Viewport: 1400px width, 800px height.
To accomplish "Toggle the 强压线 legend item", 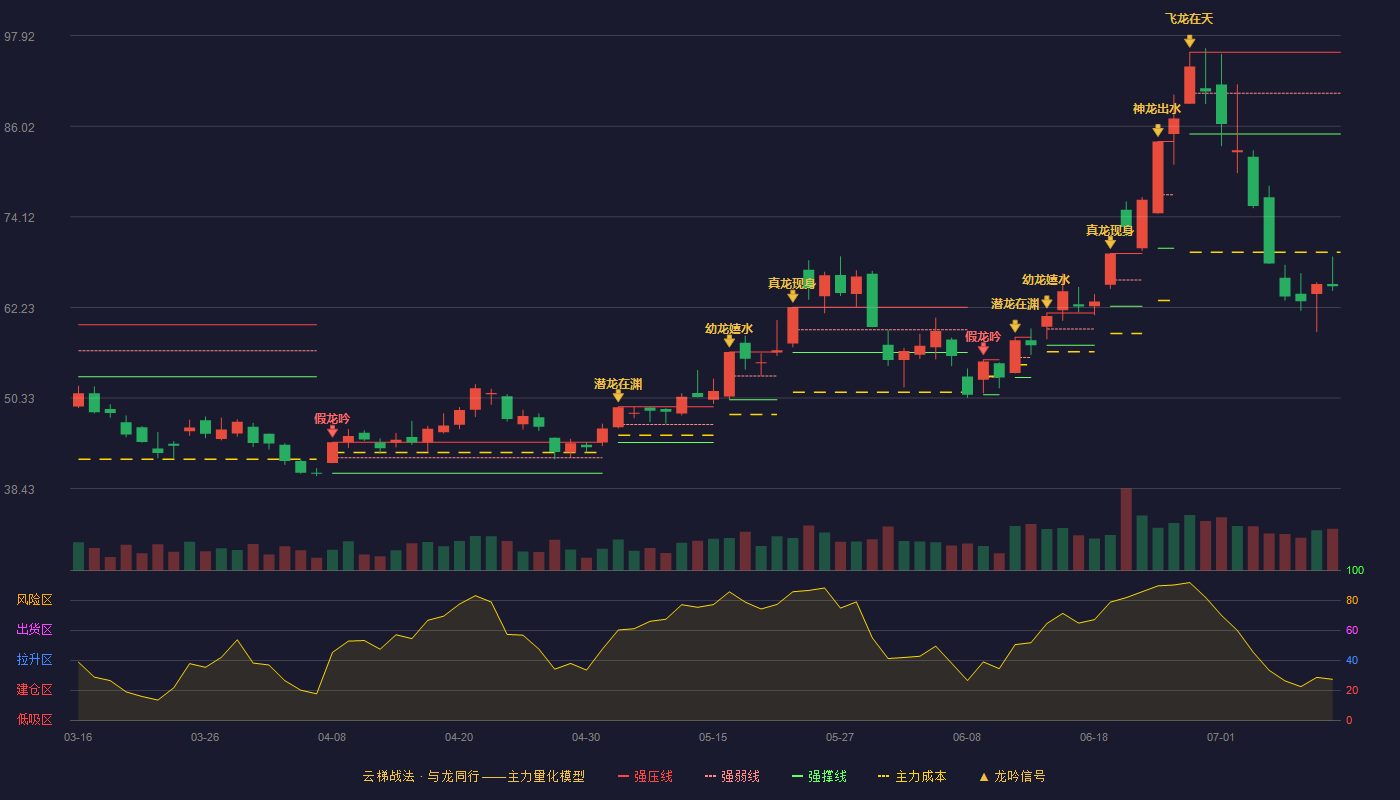I will [645, 776].
